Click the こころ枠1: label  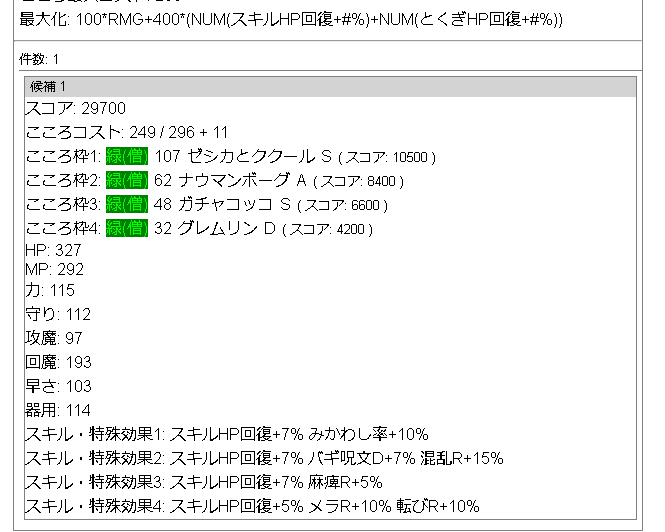click(64, 157)
